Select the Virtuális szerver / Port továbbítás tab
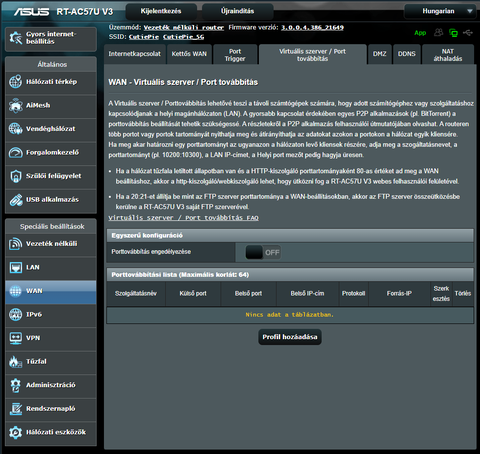The height and width of the screenshot is (454, 480). click(x=312, y=55)
